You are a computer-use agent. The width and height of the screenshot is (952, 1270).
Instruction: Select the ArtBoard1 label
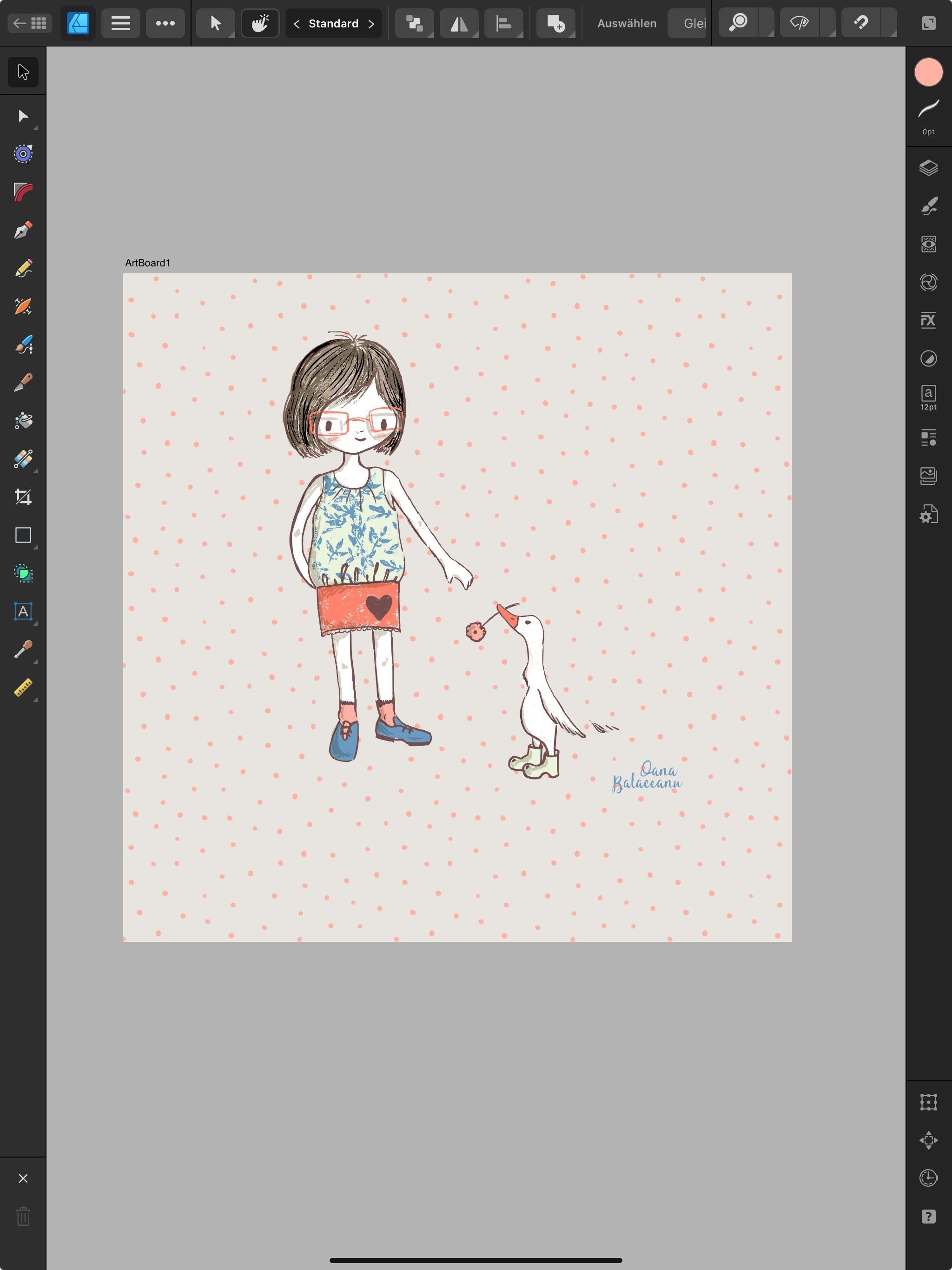[x=147, y=263]
